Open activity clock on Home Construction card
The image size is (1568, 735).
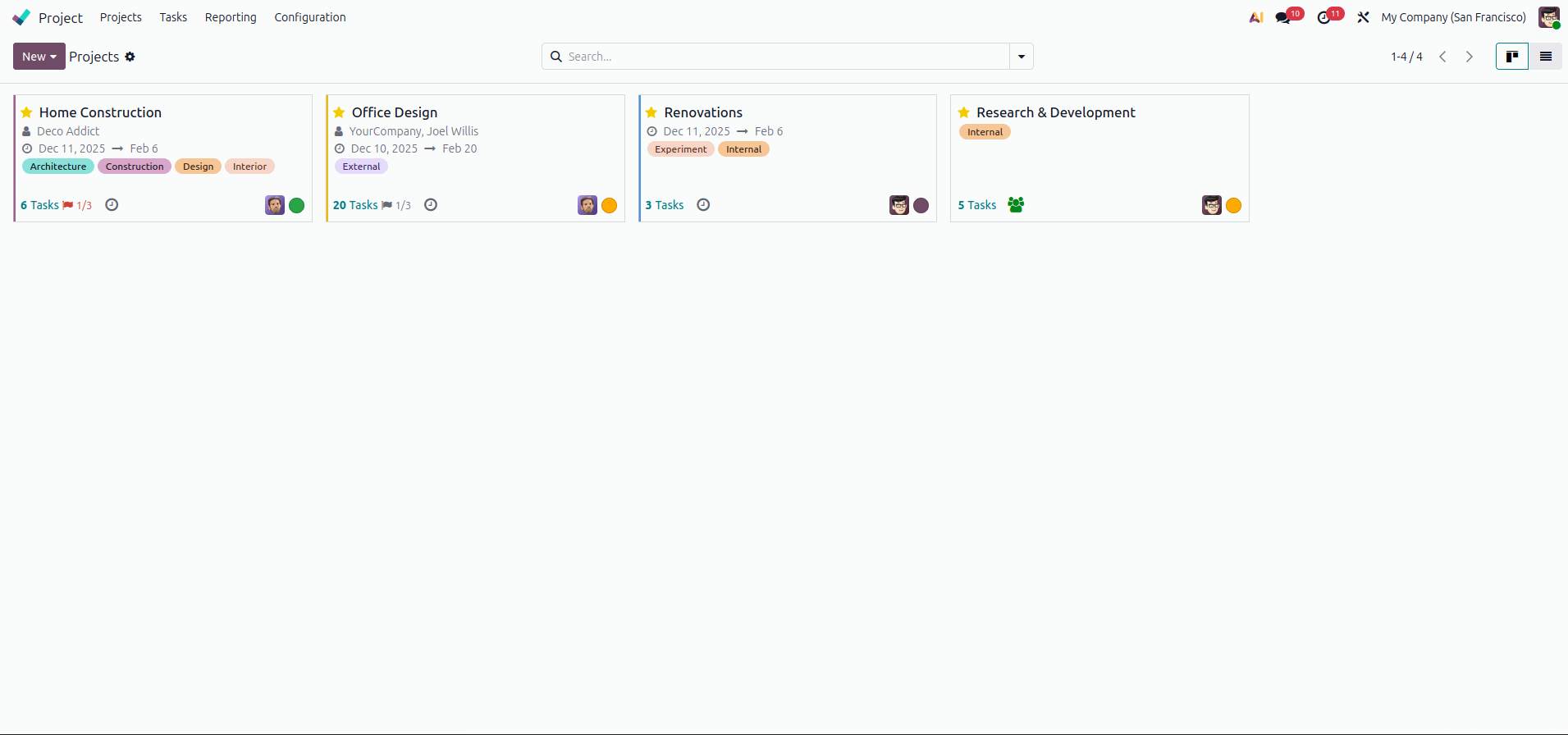click(112, 205)
